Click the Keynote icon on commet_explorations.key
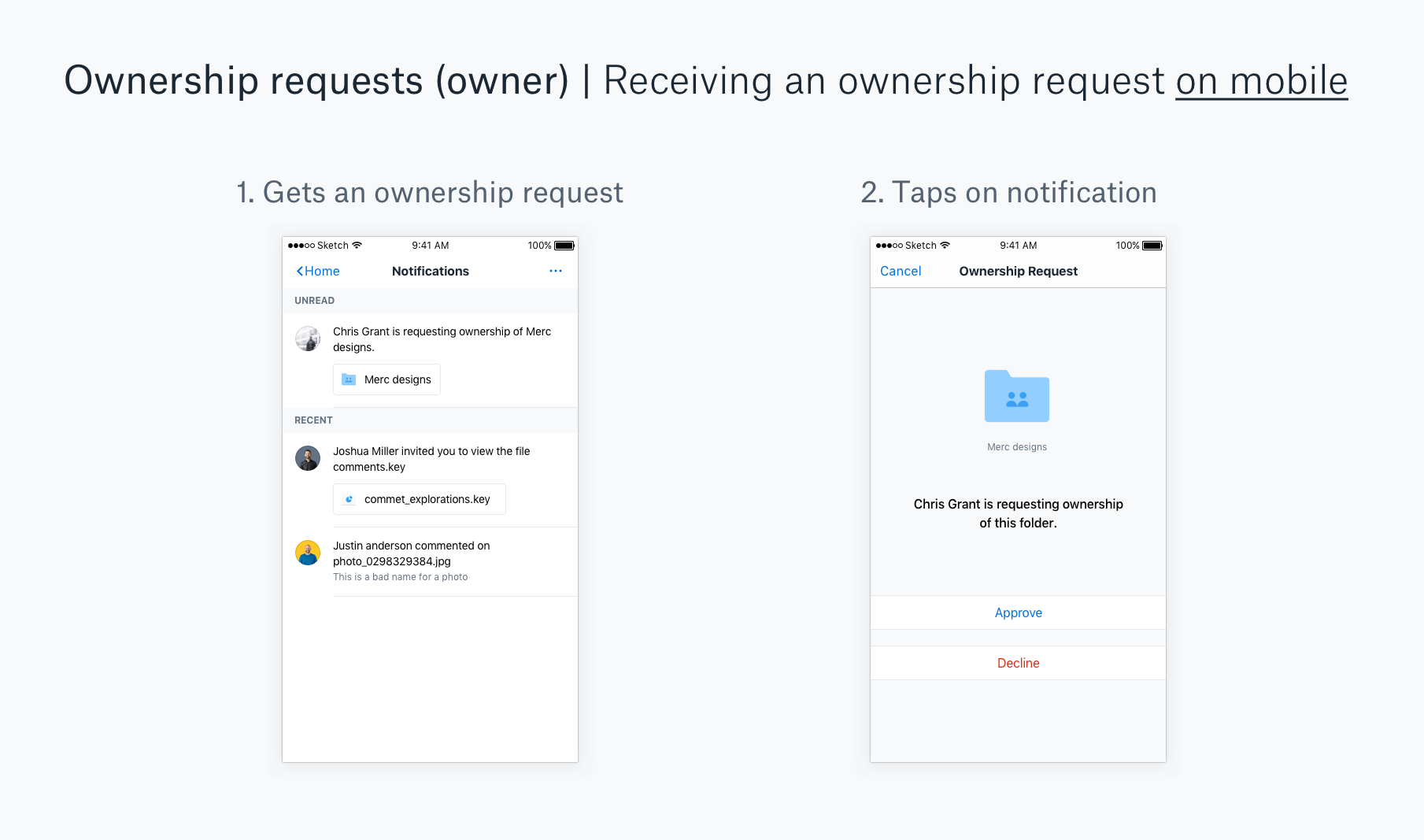 pyautogui.click(x=349, y=498)
